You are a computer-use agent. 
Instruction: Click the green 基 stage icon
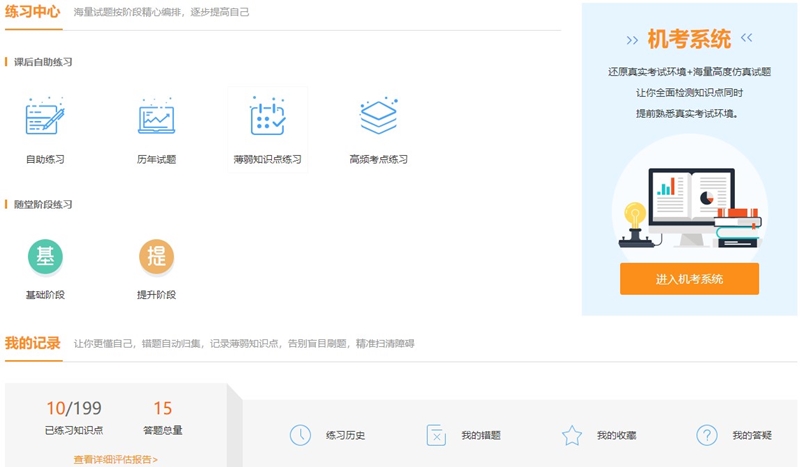(x=45, y=256)
